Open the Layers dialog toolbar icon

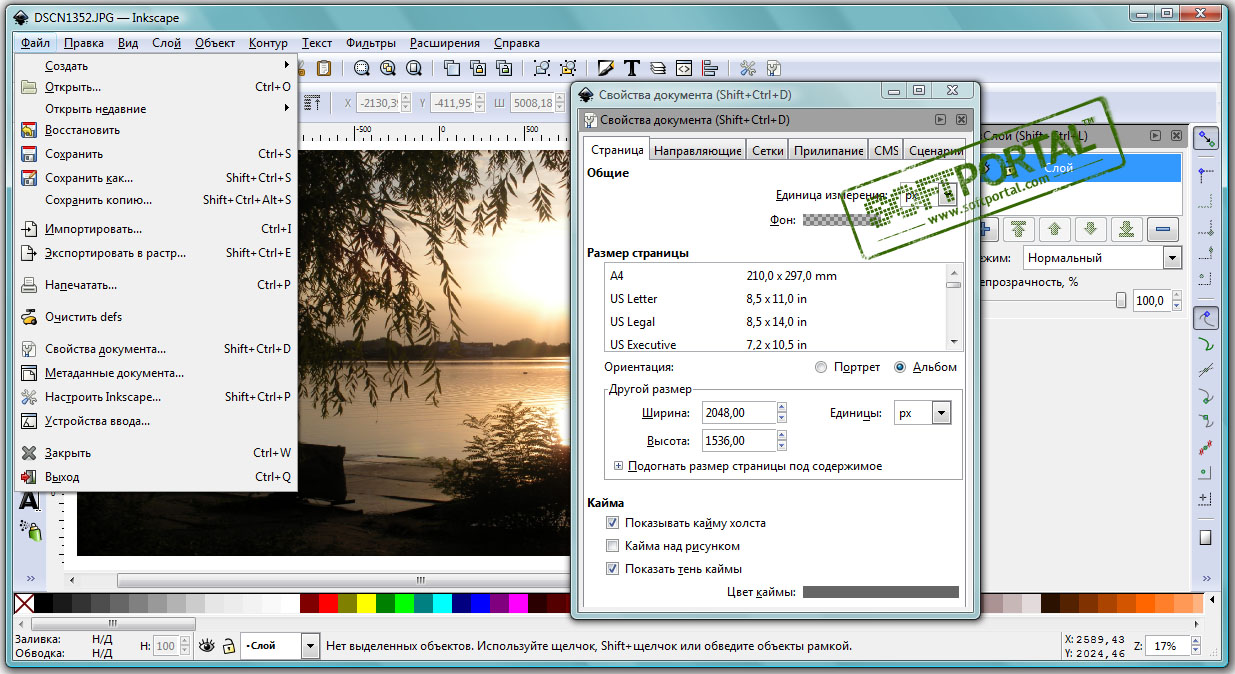point(658,68)
